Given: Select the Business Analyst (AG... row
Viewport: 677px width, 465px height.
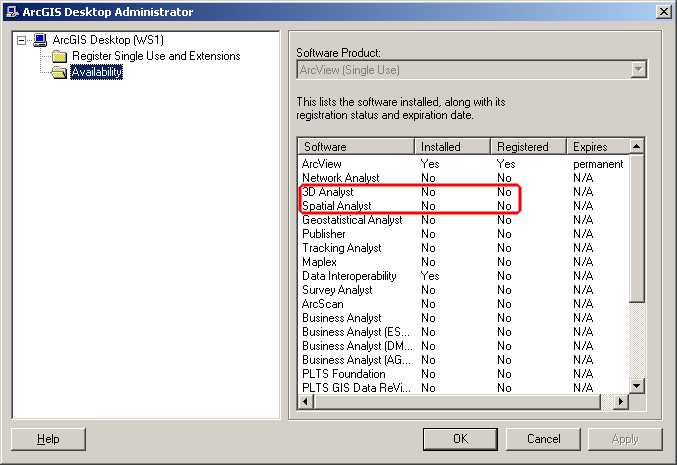Looking at the screenshot, I should coord(464,360).
